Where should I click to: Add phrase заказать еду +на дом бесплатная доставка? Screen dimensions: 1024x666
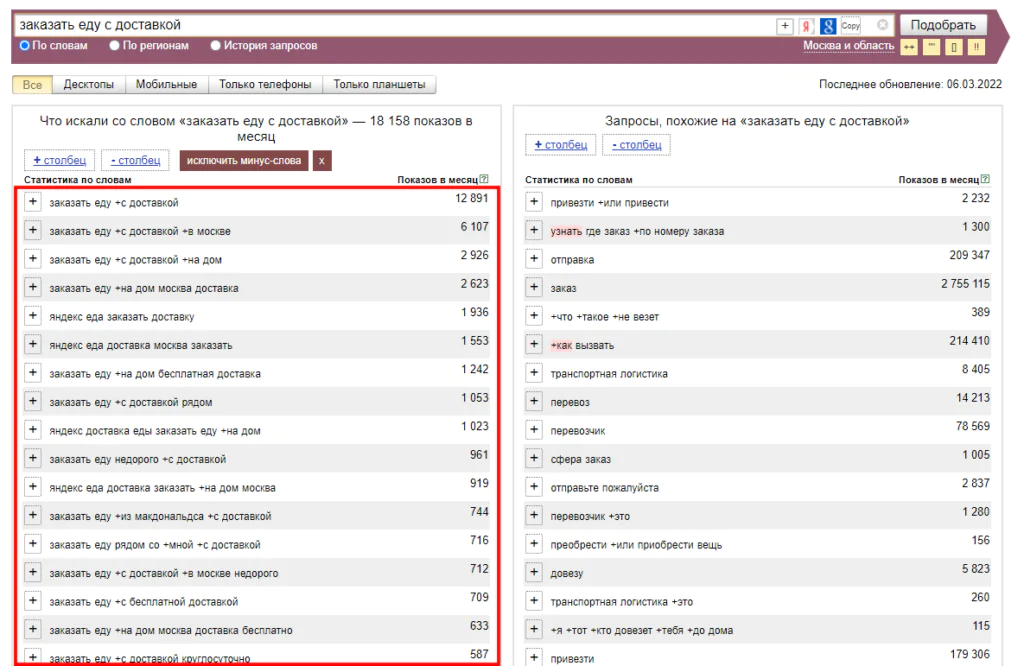33,373
